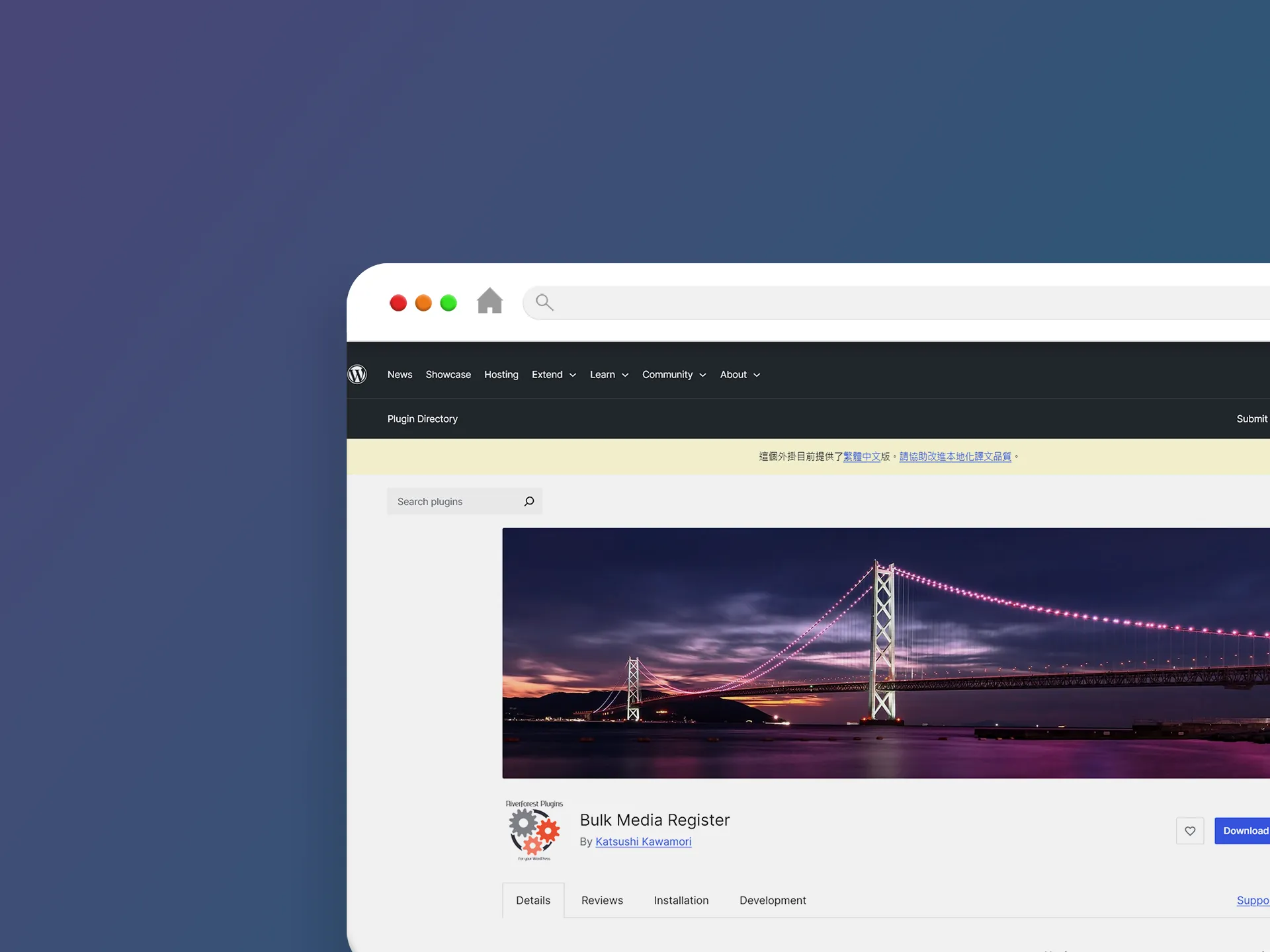Image resolution: width=1270 pixels, height=952 pixels.
Task: Open the Plugin Directory link
Action: [423, 419]
